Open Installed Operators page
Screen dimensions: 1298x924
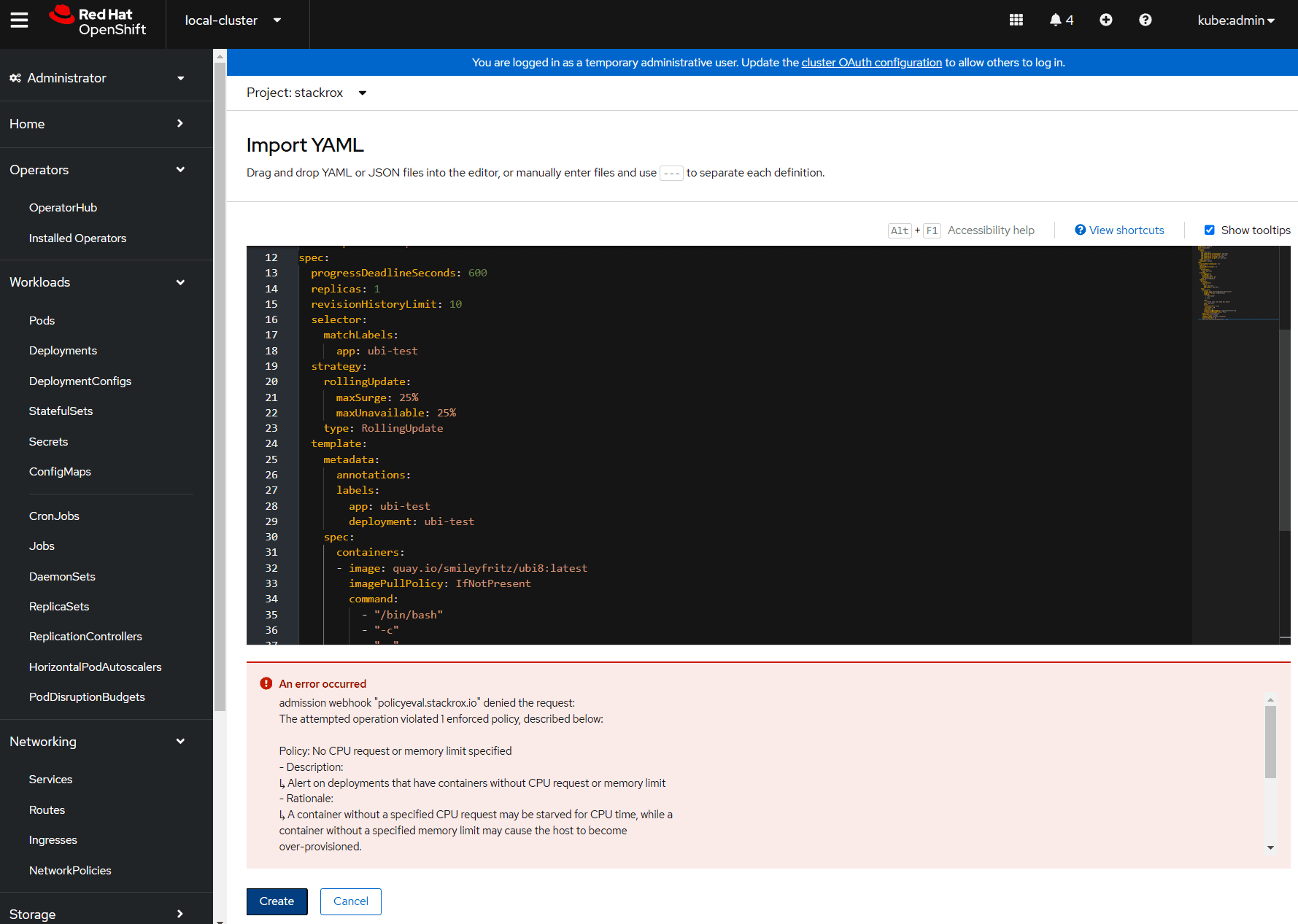tap(77, 238)
